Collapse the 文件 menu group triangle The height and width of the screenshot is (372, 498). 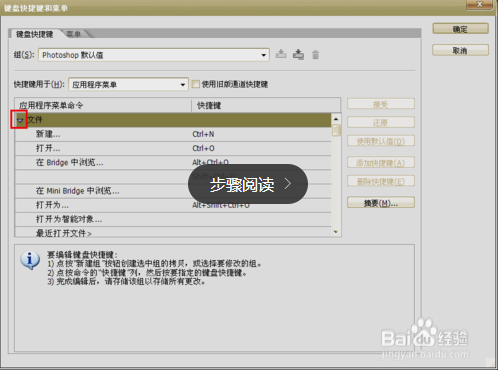coord(20,120)
